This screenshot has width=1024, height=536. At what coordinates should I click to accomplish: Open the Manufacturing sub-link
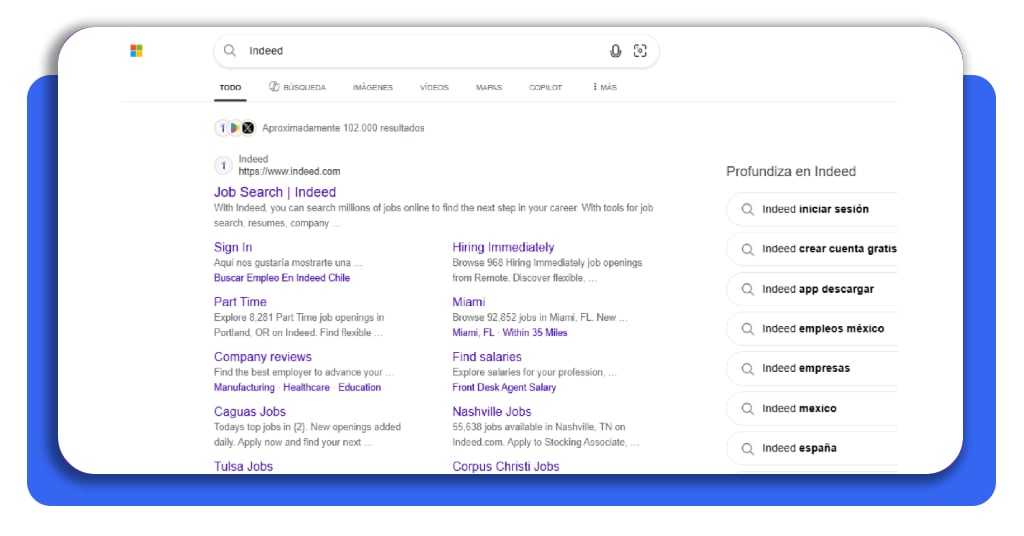coord(244,388)
